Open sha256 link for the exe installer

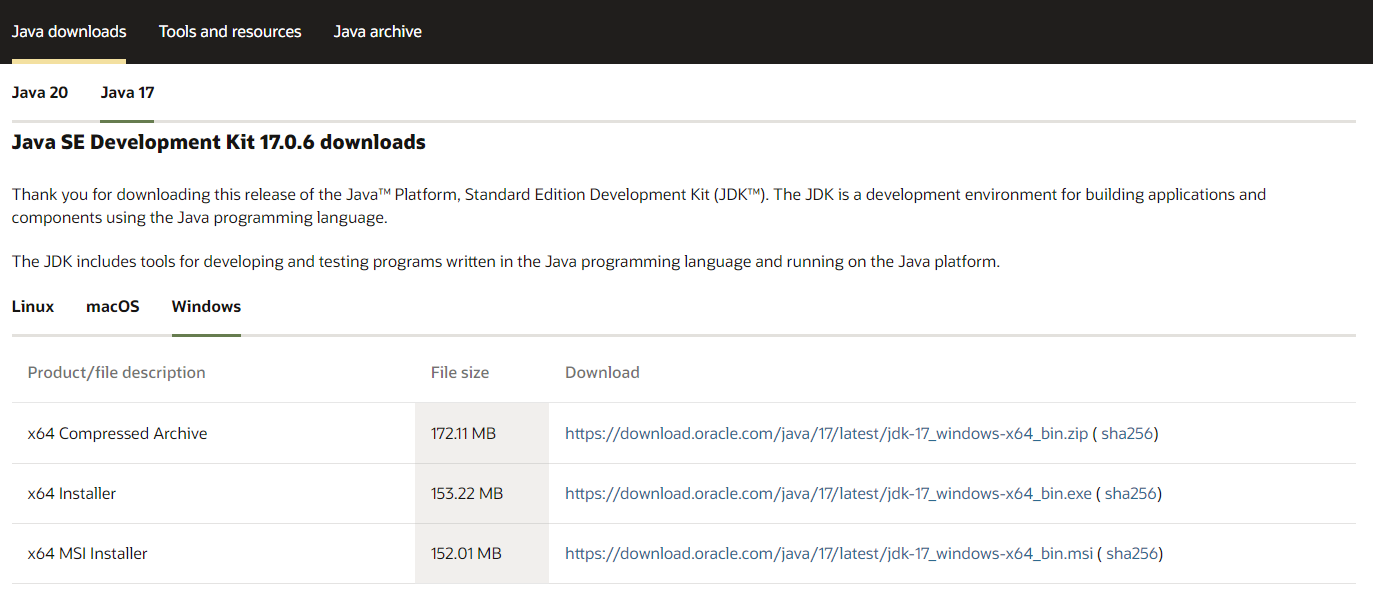click(x=1131, y=494)
